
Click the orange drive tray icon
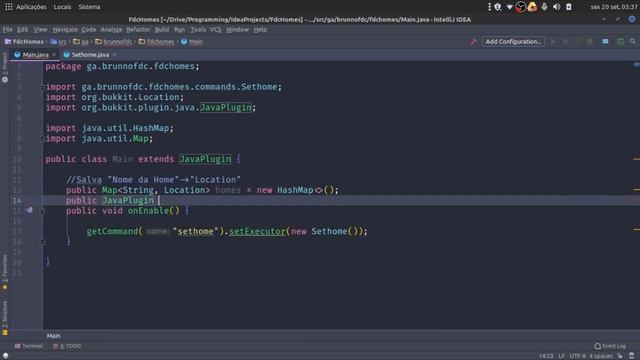coord(532,7)
